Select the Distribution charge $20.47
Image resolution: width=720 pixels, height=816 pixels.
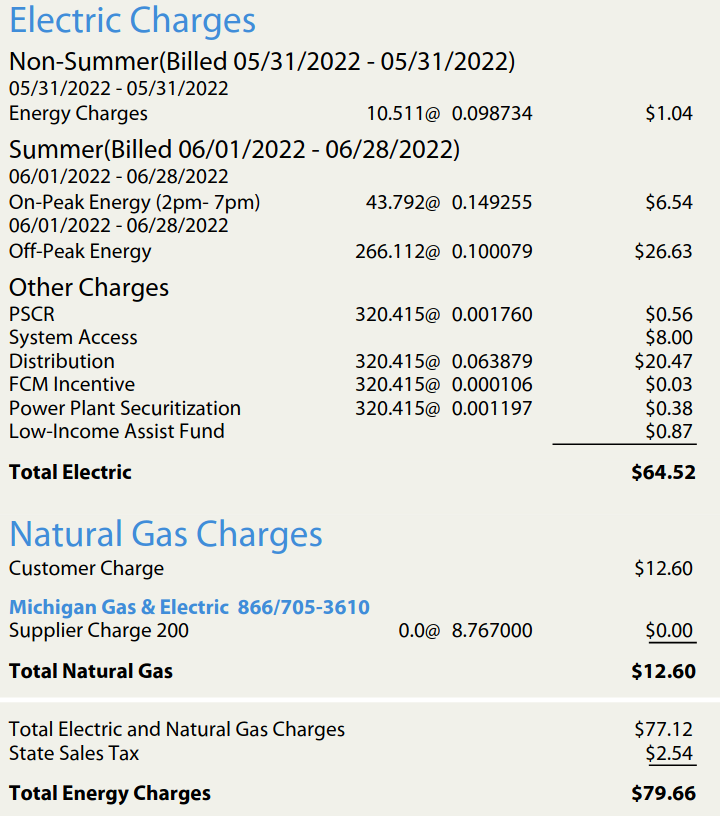[663, 361]
